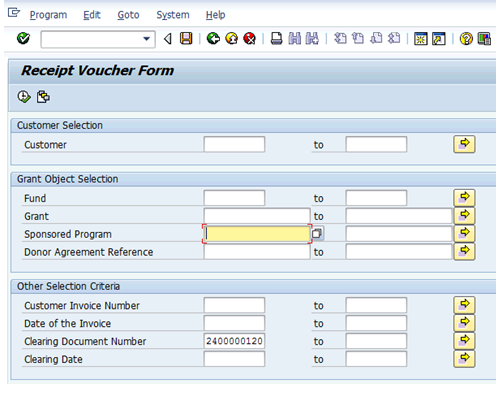
Task: Click the Next Page icon
Action: [x=376, y=38]
